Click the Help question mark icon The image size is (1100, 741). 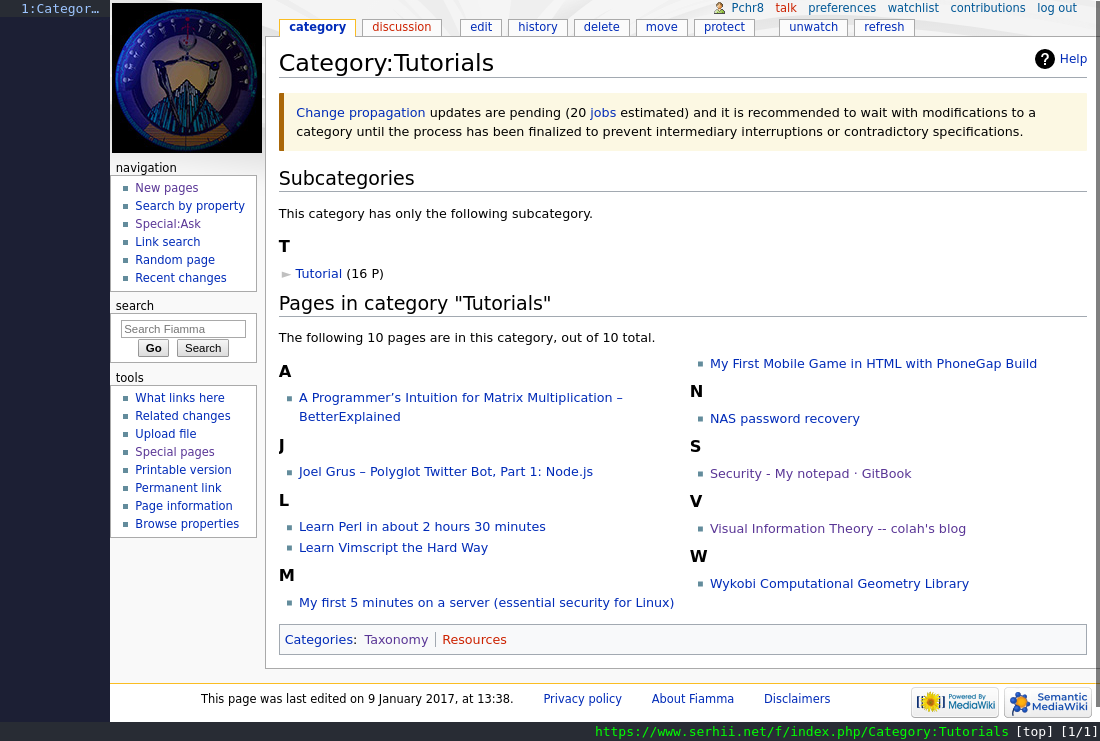1045,59
